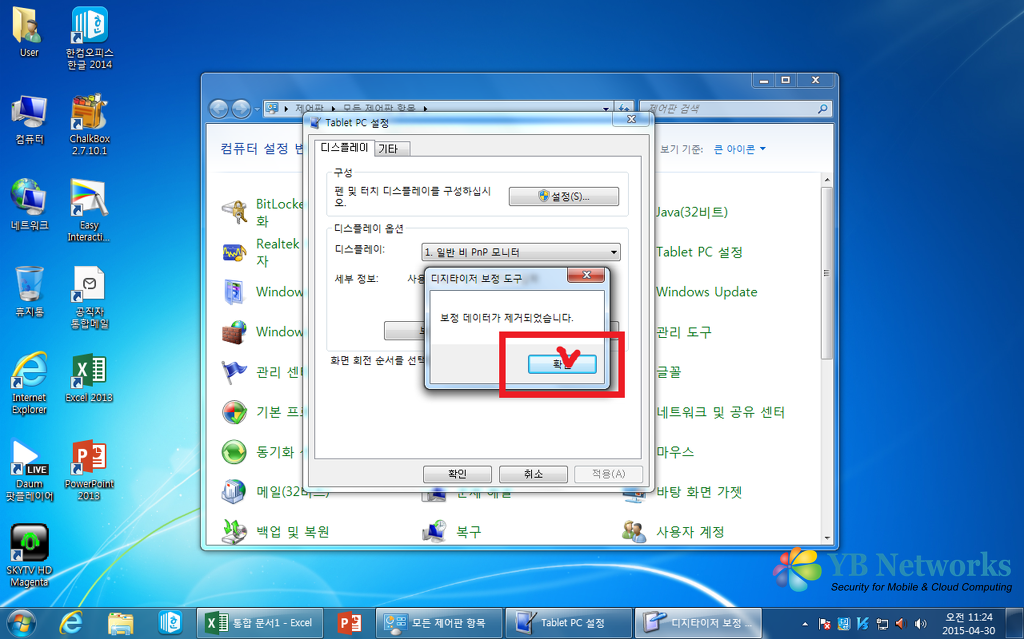Image resolution: width=1024 pixels, height=639 pixels.
Task: Show hidden tray icons arrow
Action: (x=805, y=624)
